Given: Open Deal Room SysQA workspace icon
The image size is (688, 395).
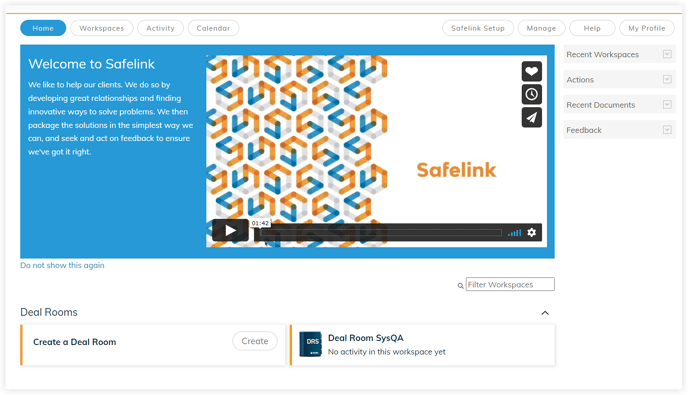Looking at the screenshot, I should click(311, 345).
